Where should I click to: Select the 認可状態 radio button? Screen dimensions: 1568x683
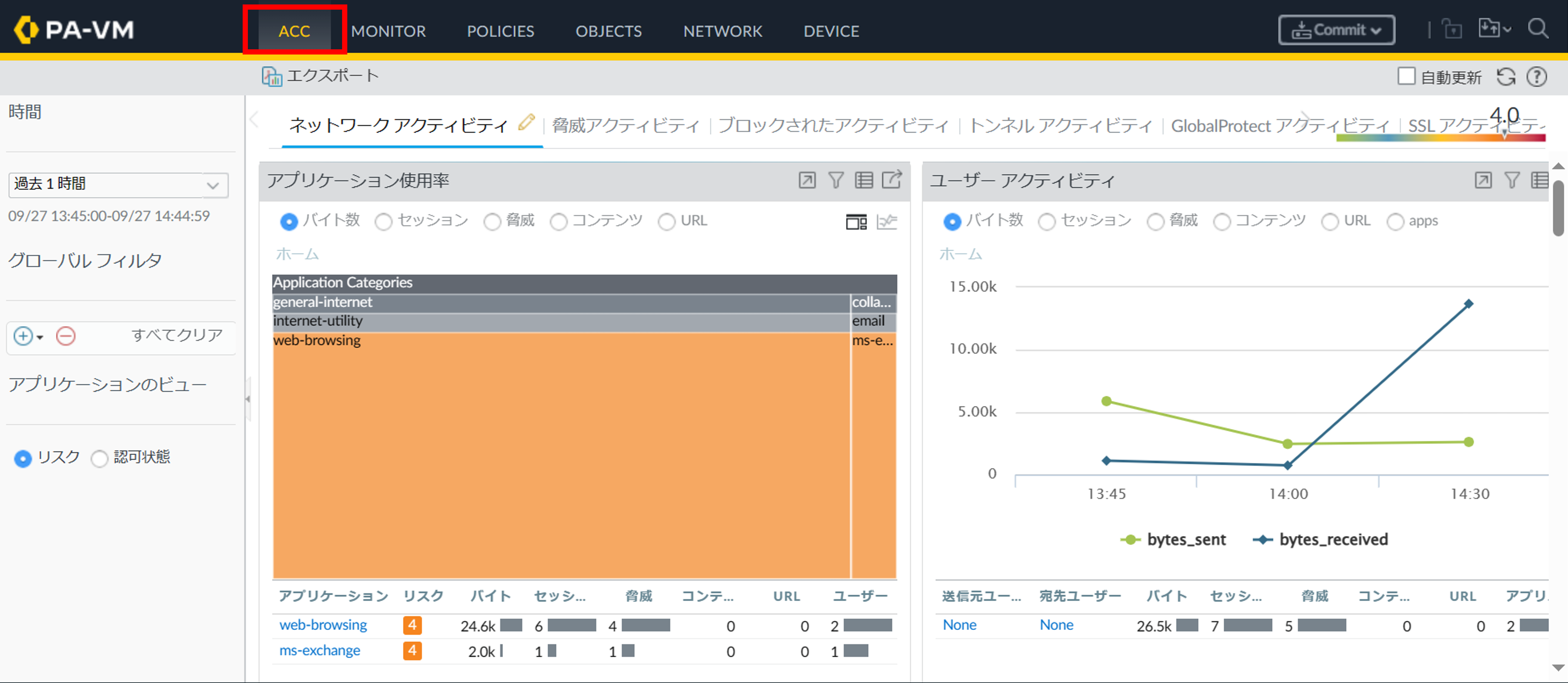(99, 458)
